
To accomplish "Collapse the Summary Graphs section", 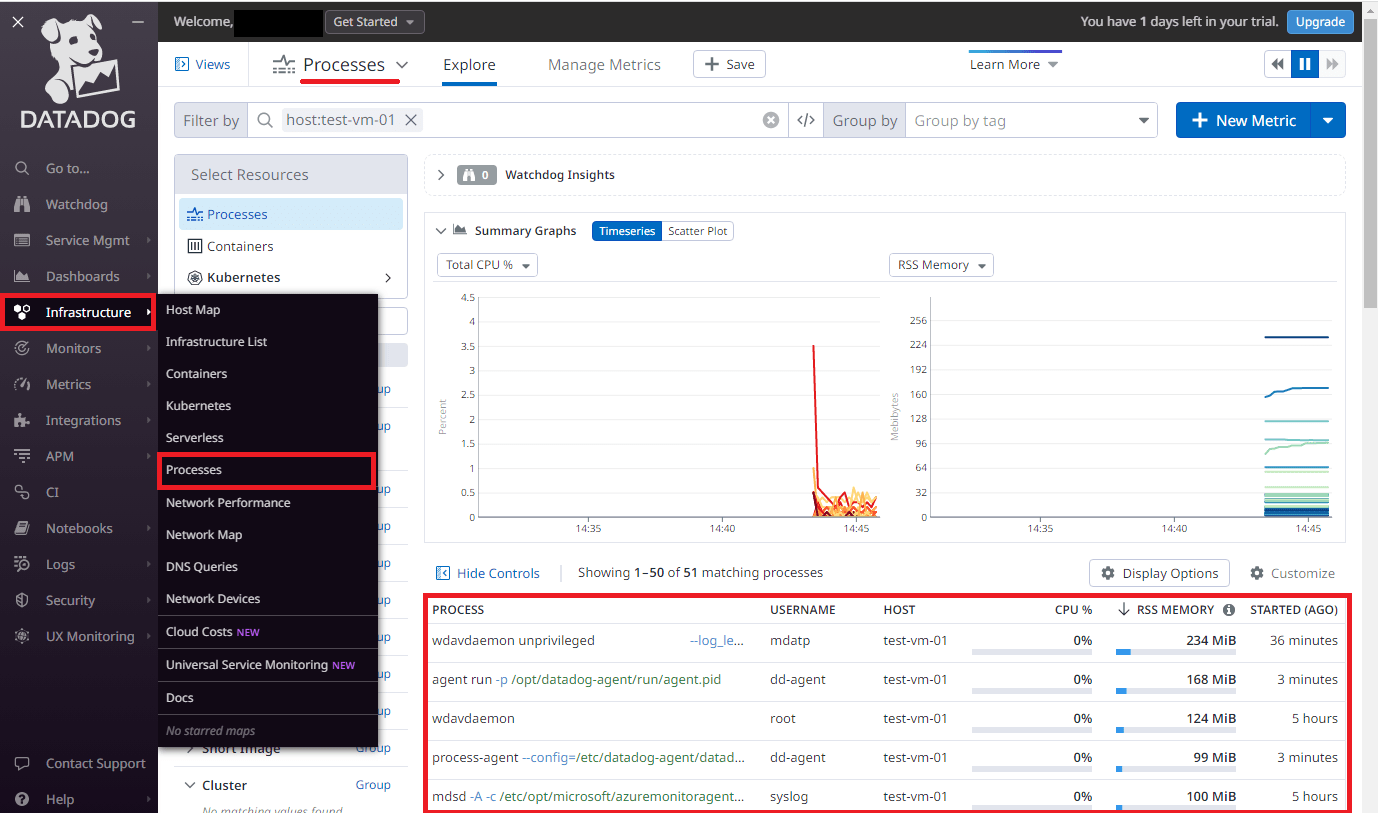I will 441,231.
